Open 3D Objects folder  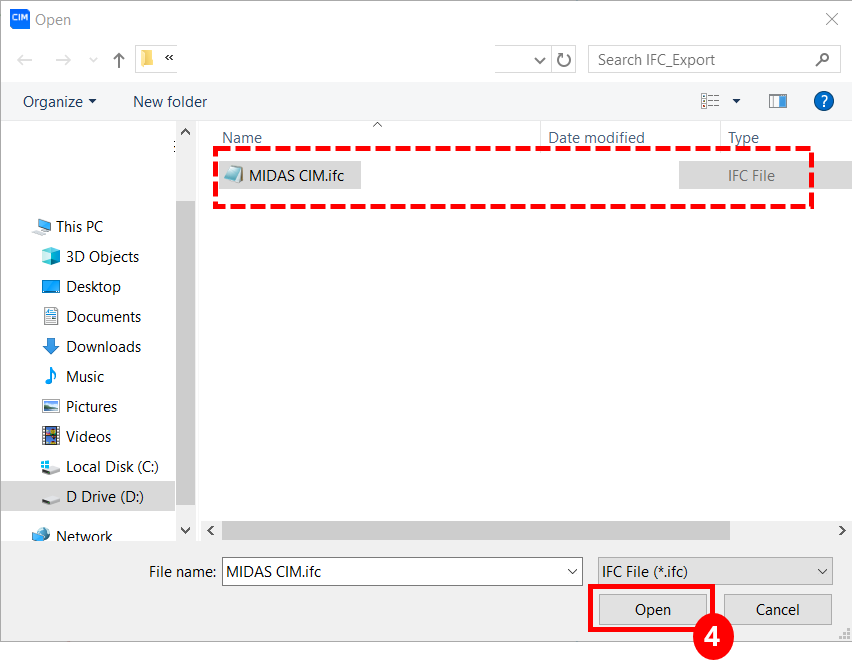tap(103, 256)
